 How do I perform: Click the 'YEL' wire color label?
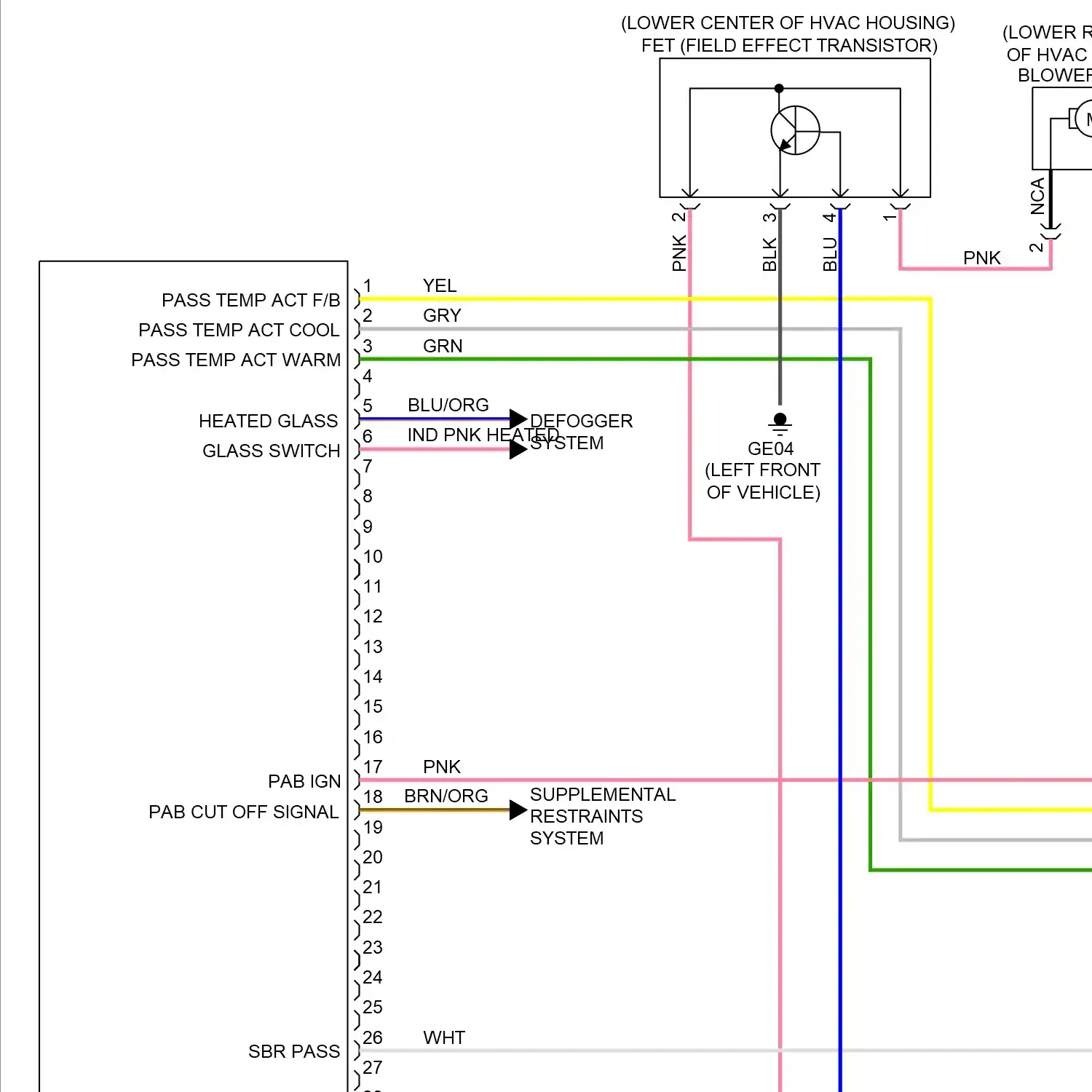pos(440,285)
